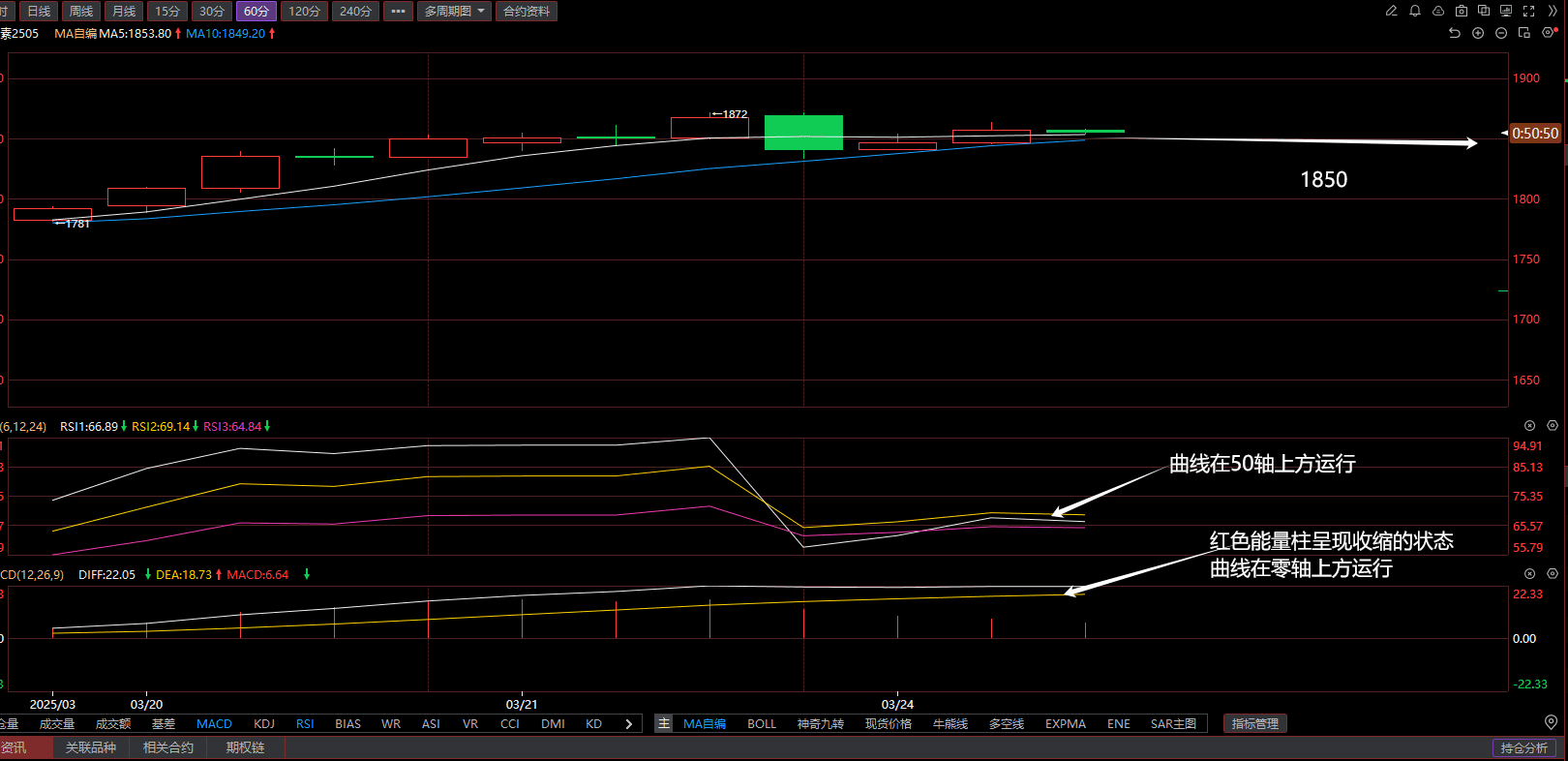Toggle the 成交量 volume indicator
Image resolution: width=1568 pixels, height=761 pixels.
57,723
